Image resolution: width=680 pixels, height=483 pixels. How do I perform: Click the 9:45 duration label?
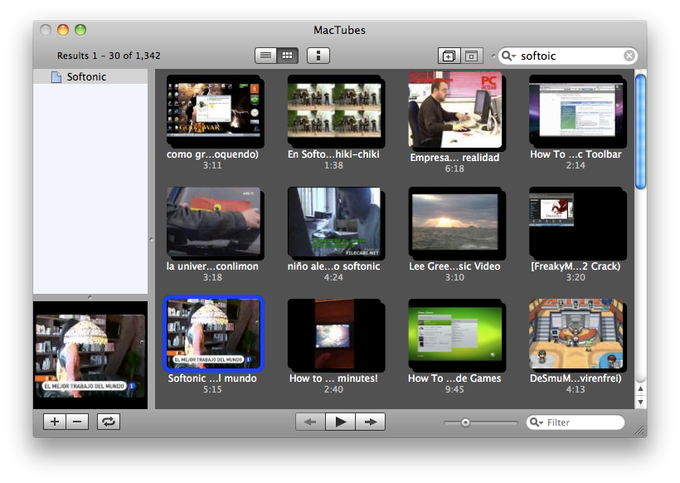click(454, 389)
